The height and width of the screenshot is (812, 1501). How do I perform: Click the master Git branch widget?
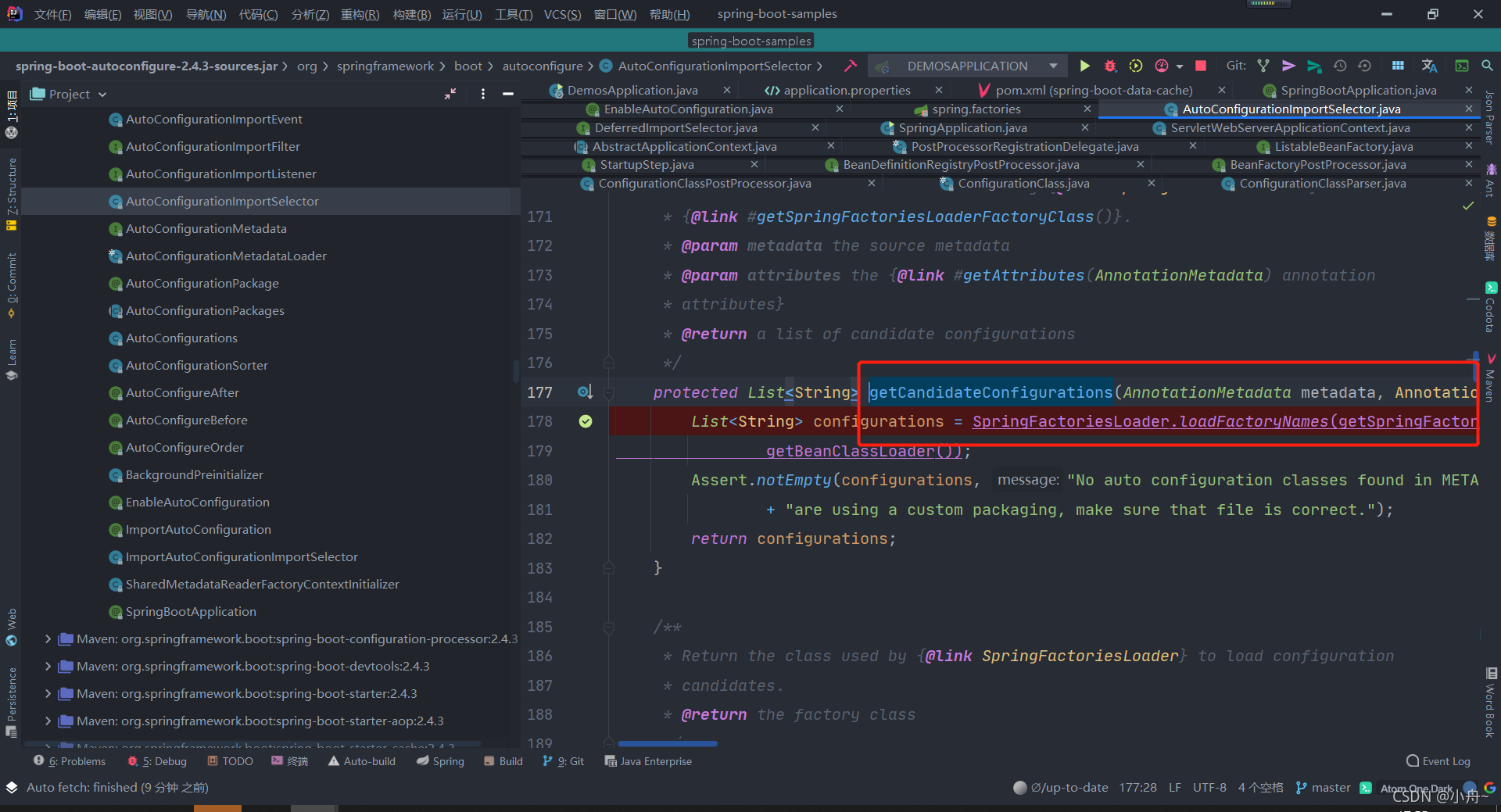pyautogui.click(x=1323, y=787)
